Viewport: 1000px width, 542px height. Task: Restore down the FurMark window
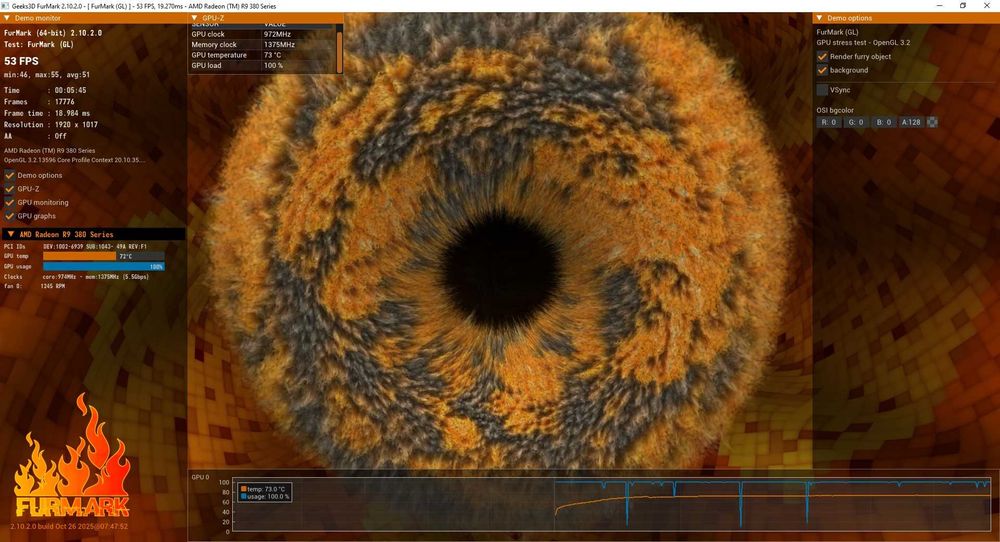pos(963,6)
